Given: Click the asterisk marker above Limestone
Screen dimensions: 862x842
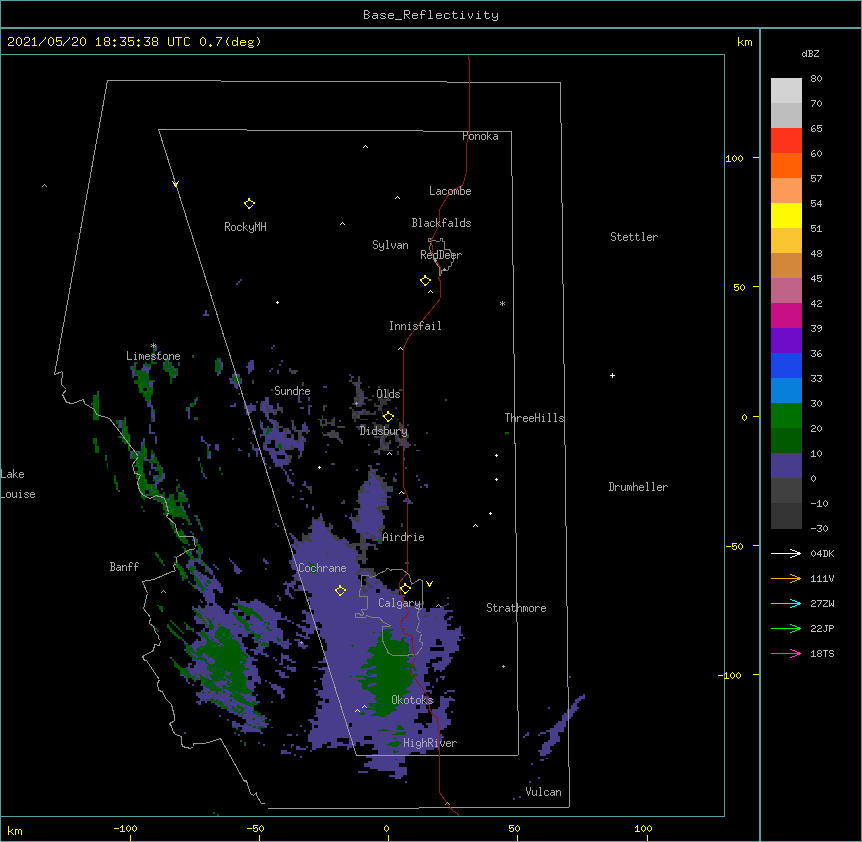Looking at the screenshot, I should 154,346.
